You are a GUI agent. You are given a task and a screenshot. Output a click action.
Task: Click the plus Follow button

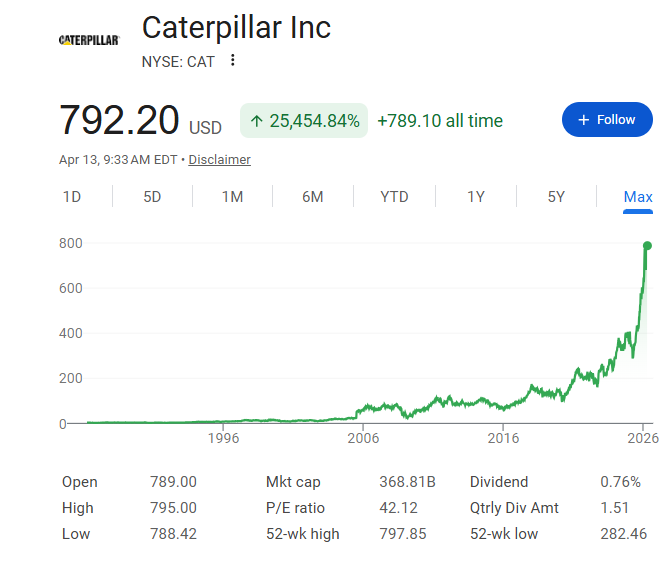pyautogui.click(x=606, y=120)
